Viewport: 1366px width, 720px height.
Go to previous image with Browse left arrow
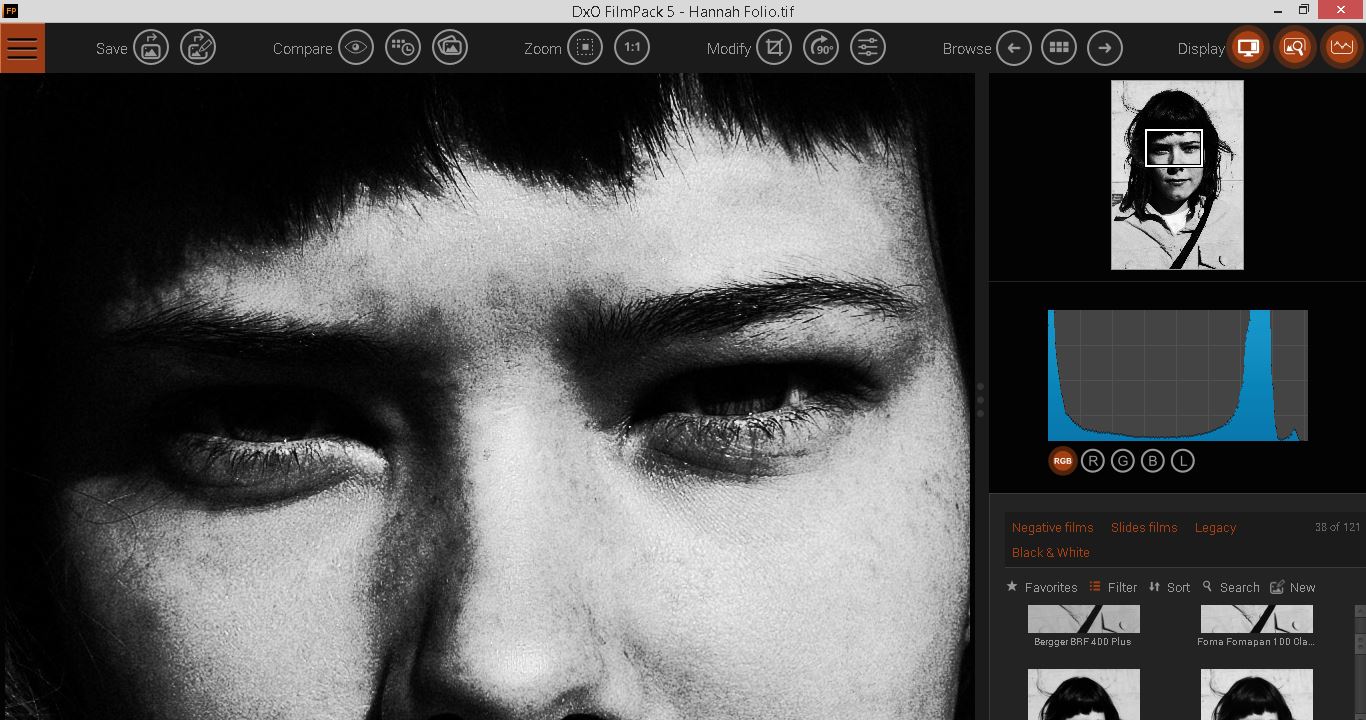pos(1014,48)
